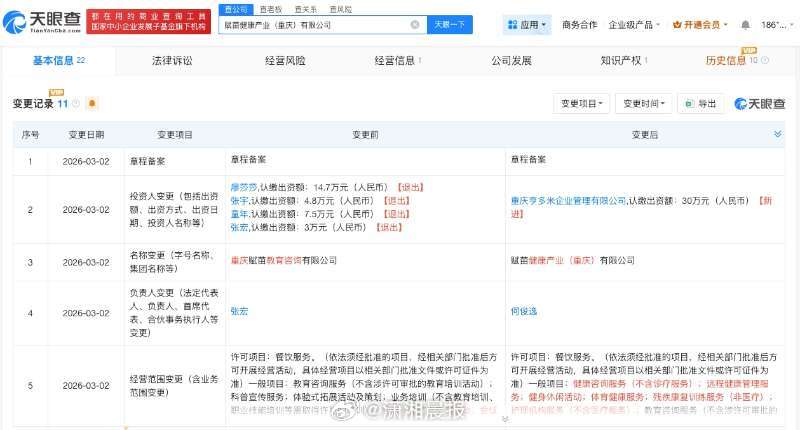Click the Tianyancha logo in the header
This screenshot has height=430, width=800.
(42, 22)
